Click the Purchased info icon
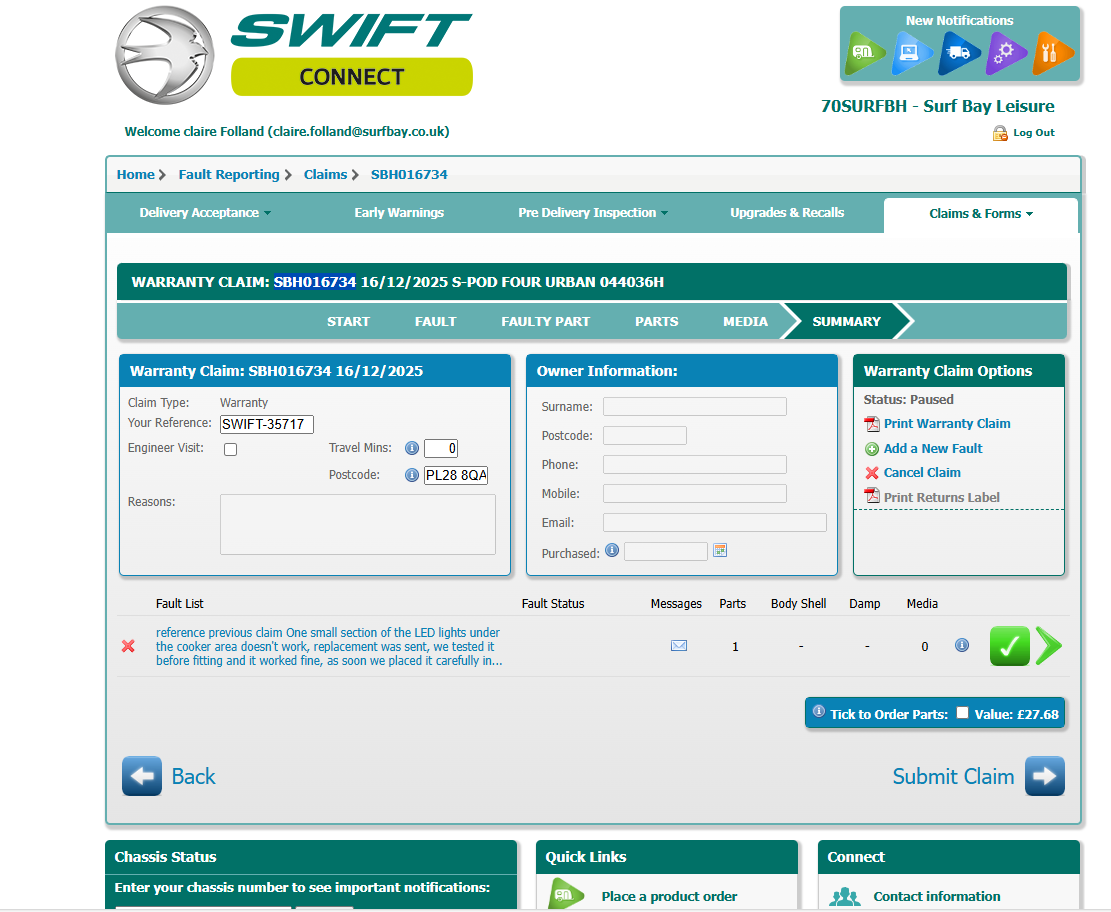Screen dimensions: 1111x912 coord(612,550)
